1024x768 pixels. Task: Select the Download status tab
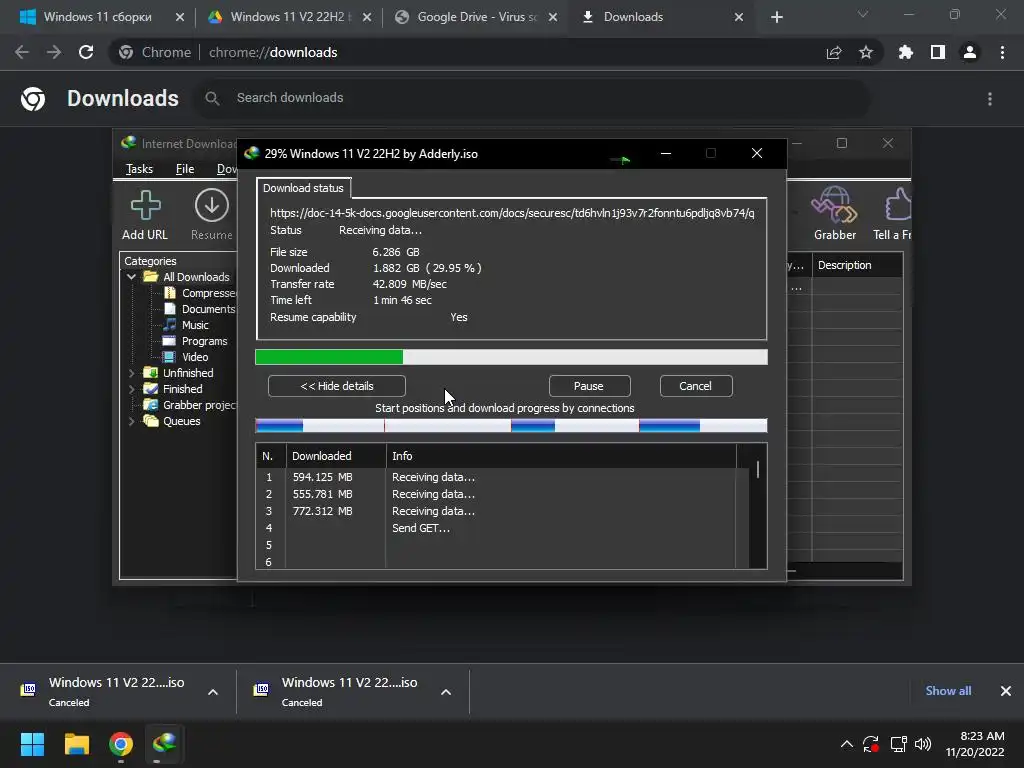303,188
